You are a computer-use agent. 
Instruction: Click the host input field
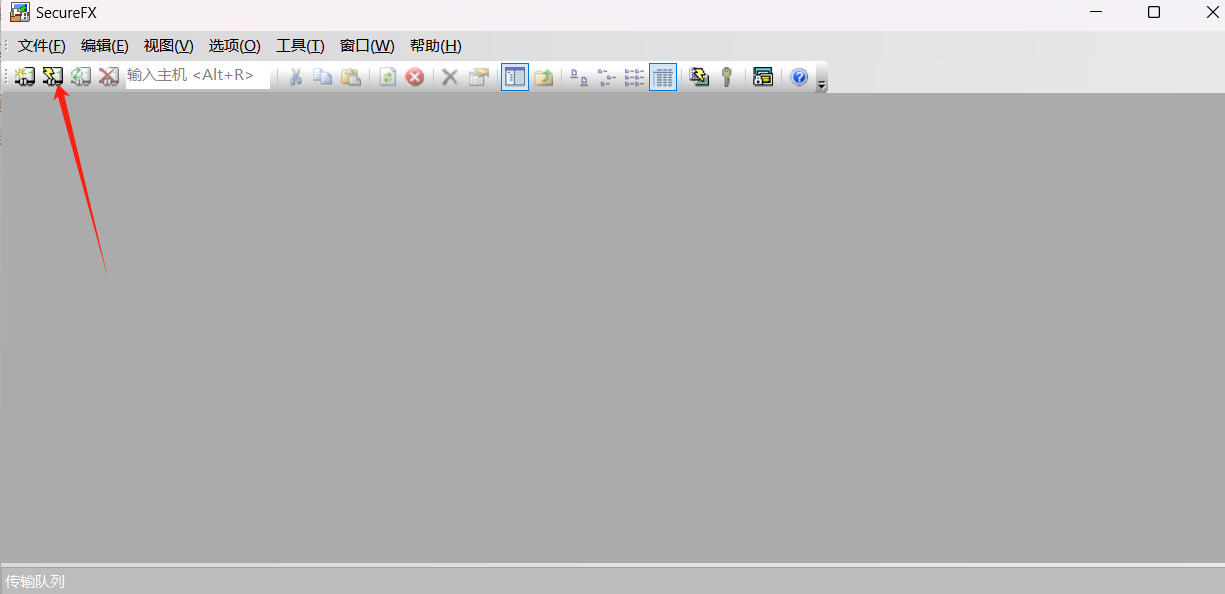[200, 75]
